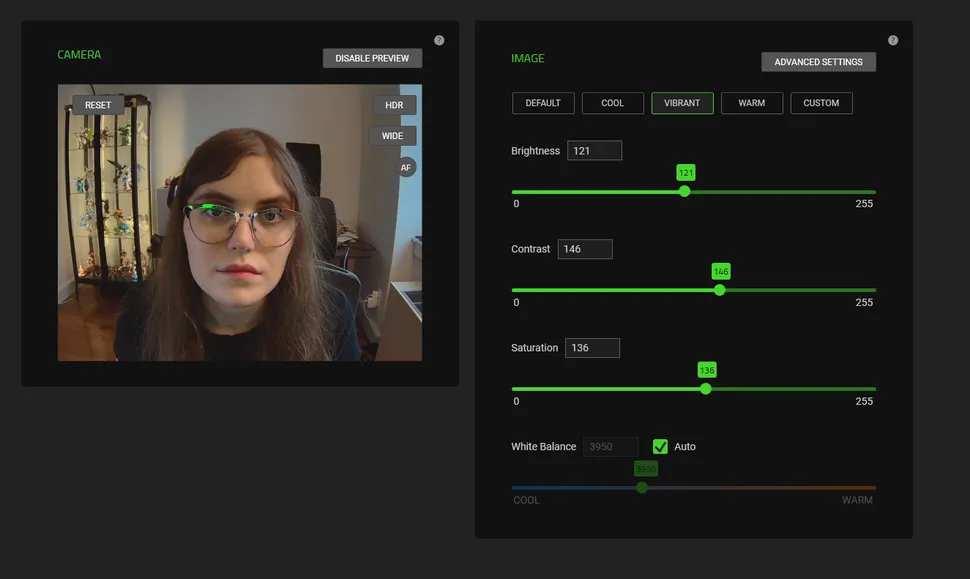The image size is (970, 579).
Task: Click the Contrast value input field
Action: click(584, 249)
